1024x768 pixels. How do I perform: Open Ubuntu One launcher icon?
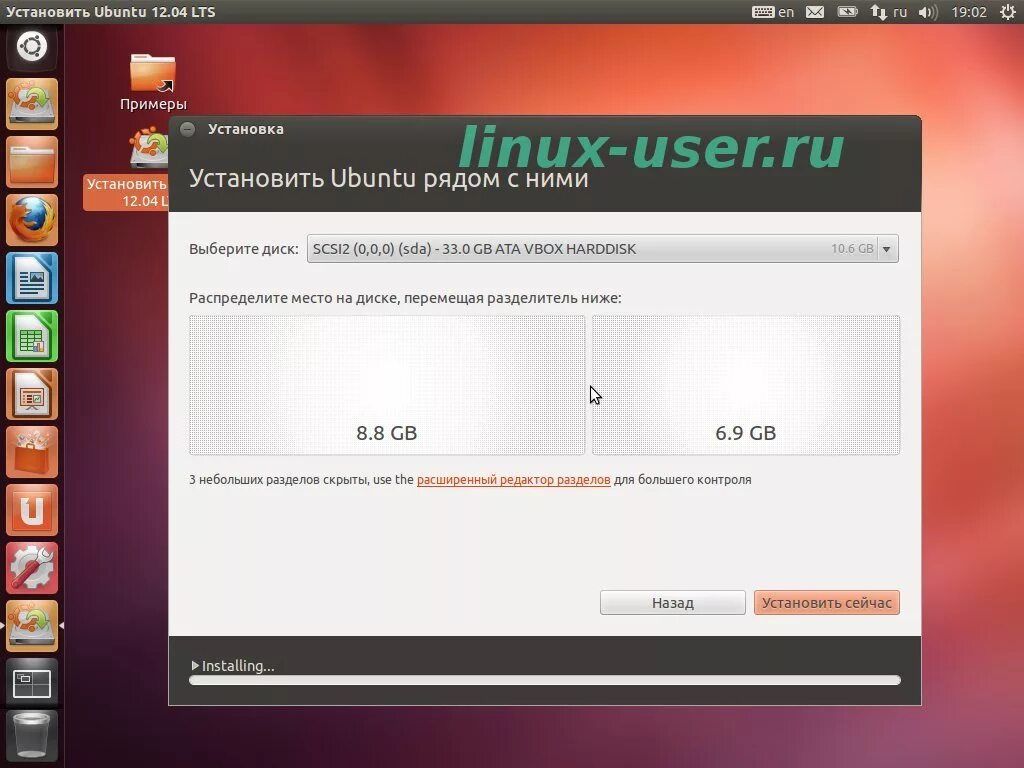[31, 510]
